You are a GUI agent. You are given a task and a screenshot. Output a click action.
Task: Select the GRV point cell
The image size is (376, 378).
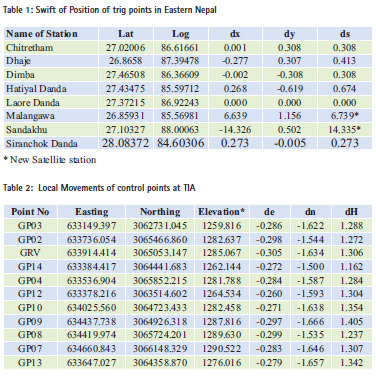(x=30, y=253)
